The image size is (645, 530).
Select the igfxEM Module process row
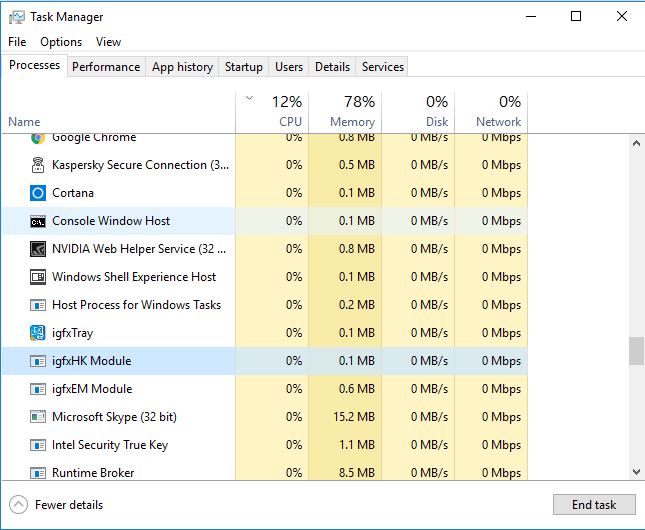click(264, 389)
